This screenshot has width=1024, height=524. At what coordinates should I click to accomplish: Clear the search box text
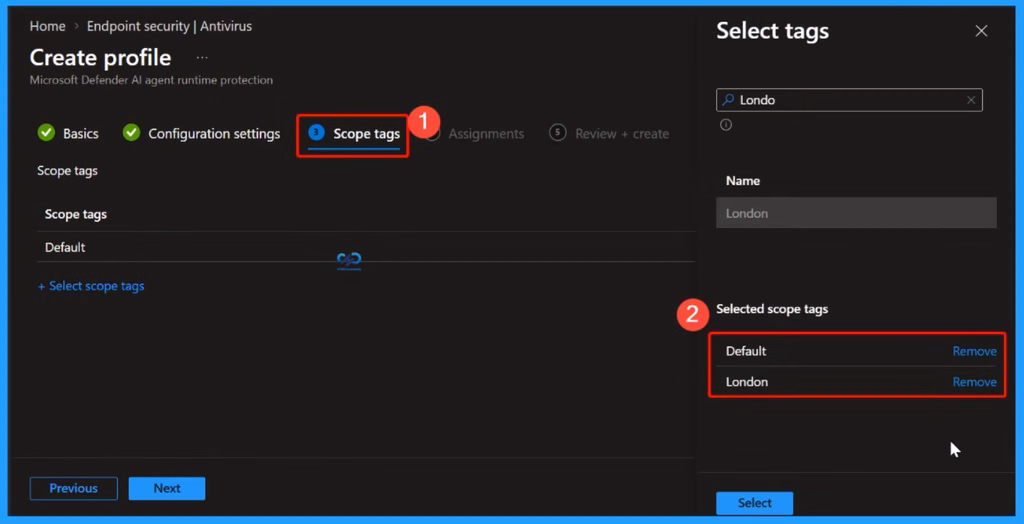[971, 100]
